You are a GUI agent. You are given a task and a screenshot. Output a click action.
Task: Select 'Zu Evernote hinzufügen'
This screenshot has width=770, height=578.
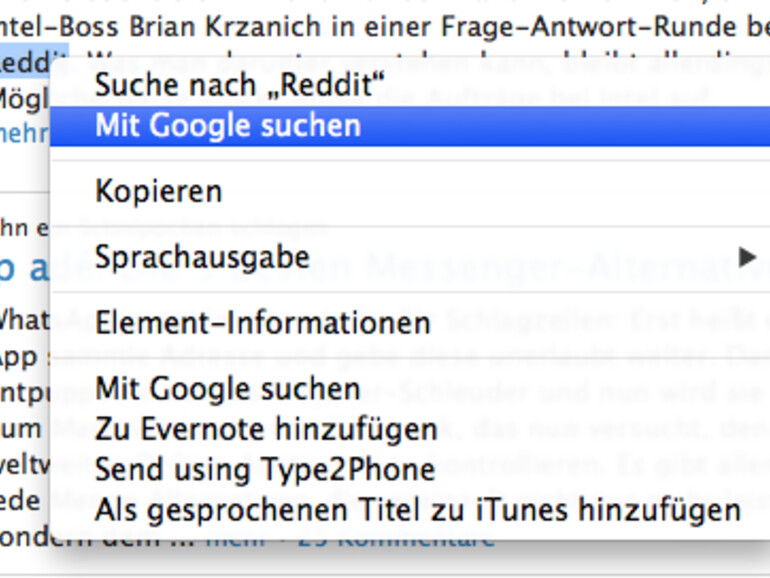(266, 429)
